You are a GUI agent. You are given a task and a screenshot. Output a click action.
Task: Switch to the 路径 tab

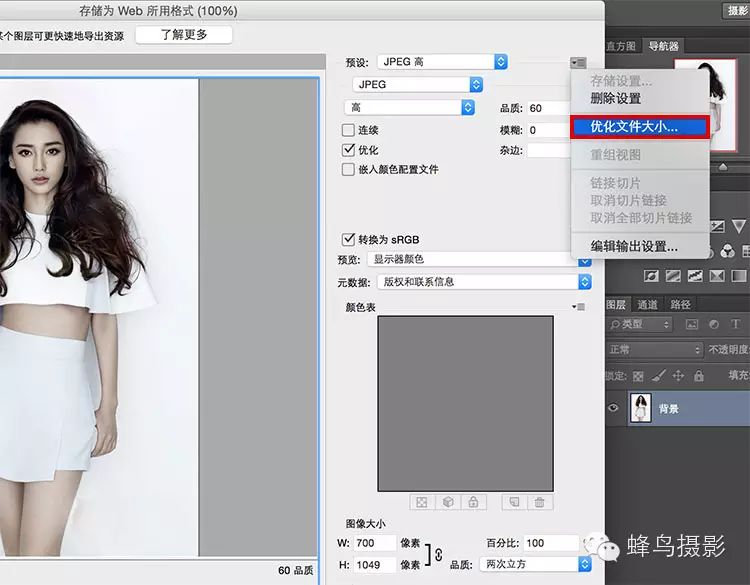click(680, 304)
